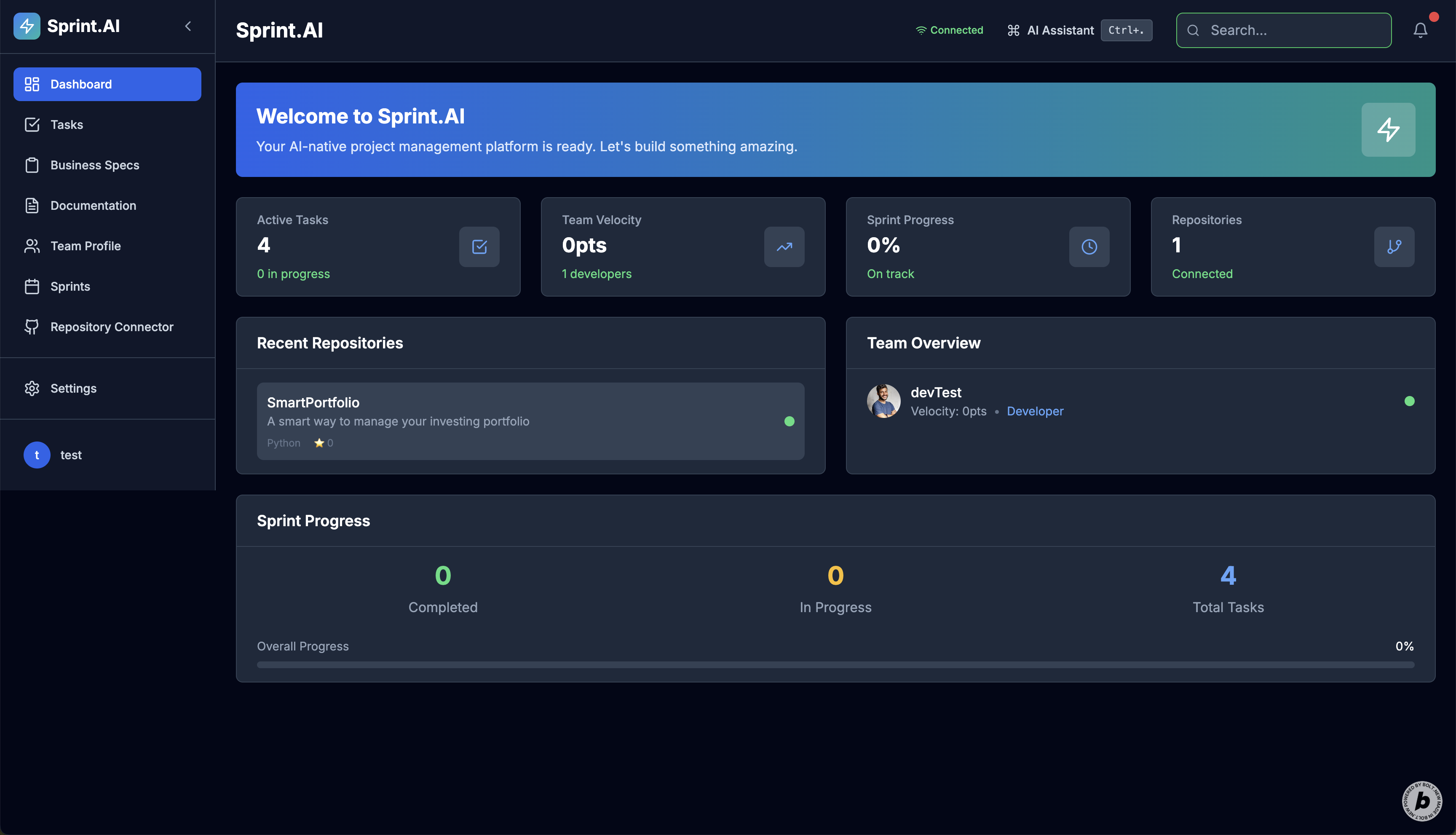Image resolution: width=1456 pixels, height=835 pixels.
Task: Click the Repositories branch icon
Action: point(1394,246)
